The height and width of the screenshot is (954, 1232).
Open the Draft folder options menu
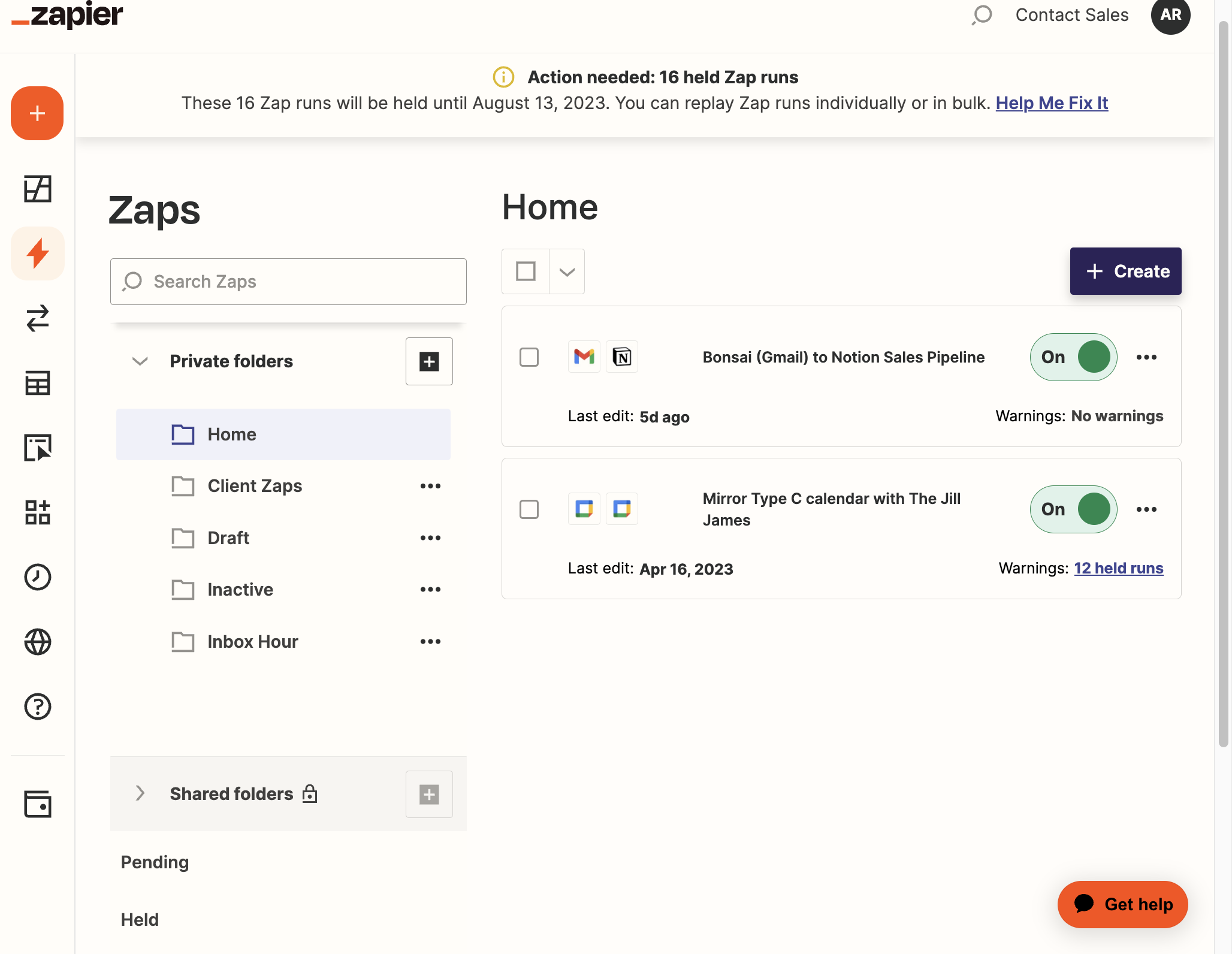coord(430,538)
